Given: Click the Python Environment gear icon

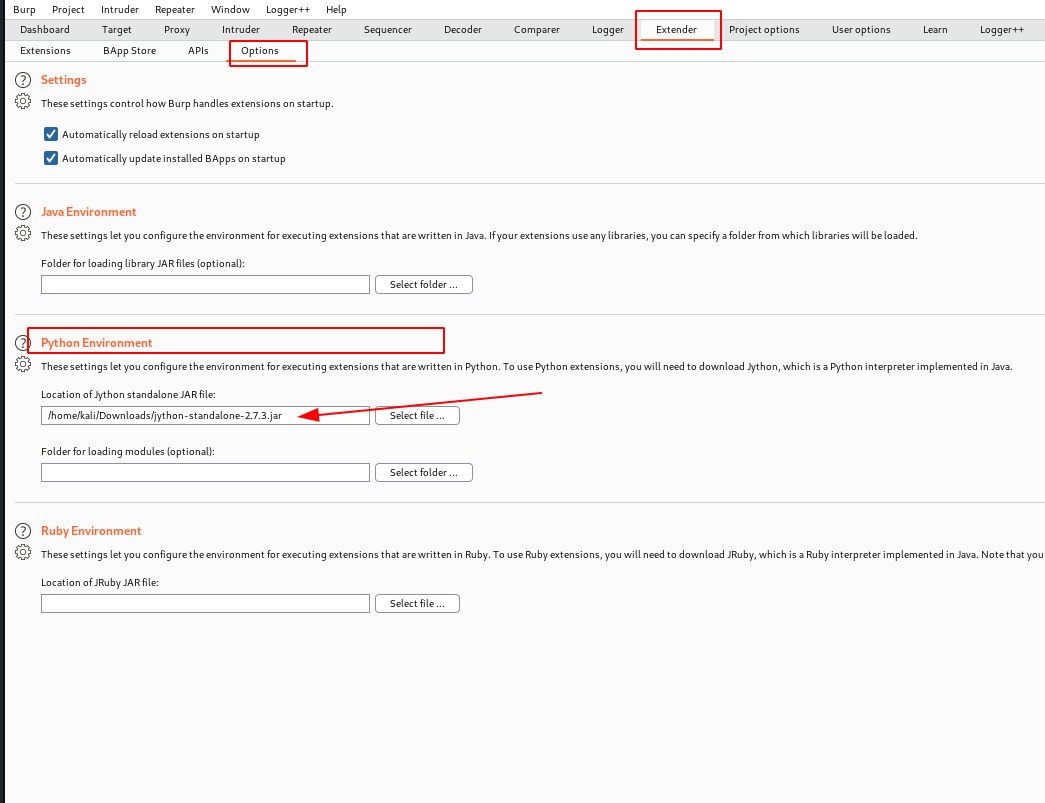Looking at the screenshot, I should tap(23, 365).
